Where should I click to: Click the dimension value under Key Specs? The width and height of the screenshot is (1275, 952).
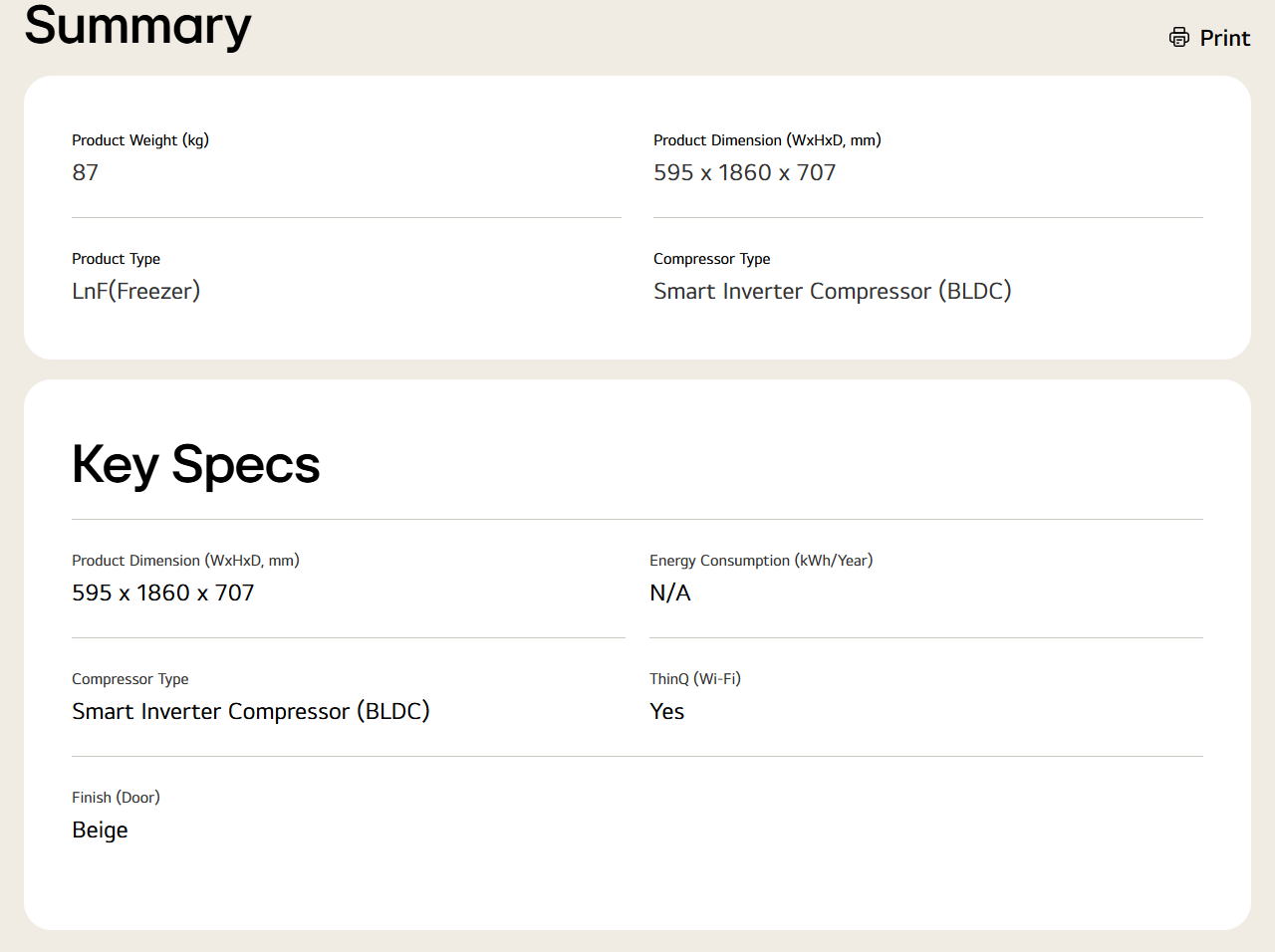coord(163,593)
